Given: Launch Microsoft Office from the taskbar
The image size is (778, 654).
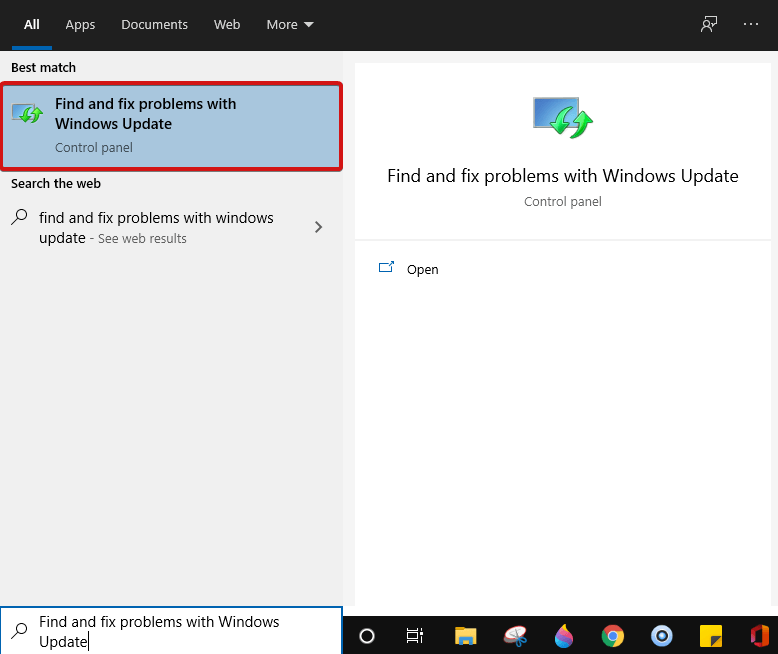Looking at the screenshot, I should (760, 636).
